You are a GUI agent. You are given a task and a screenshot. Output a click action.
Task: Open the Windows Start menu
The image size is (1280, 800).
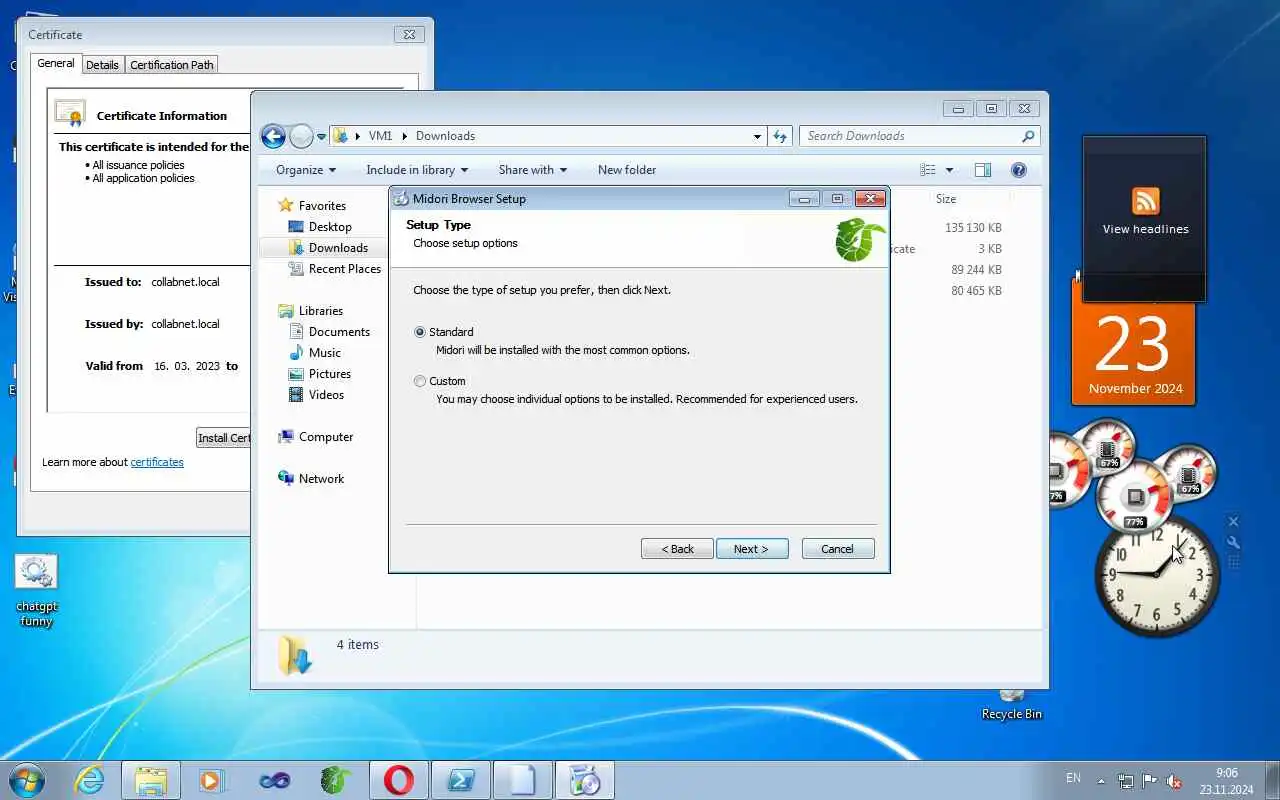click(26, 780)
